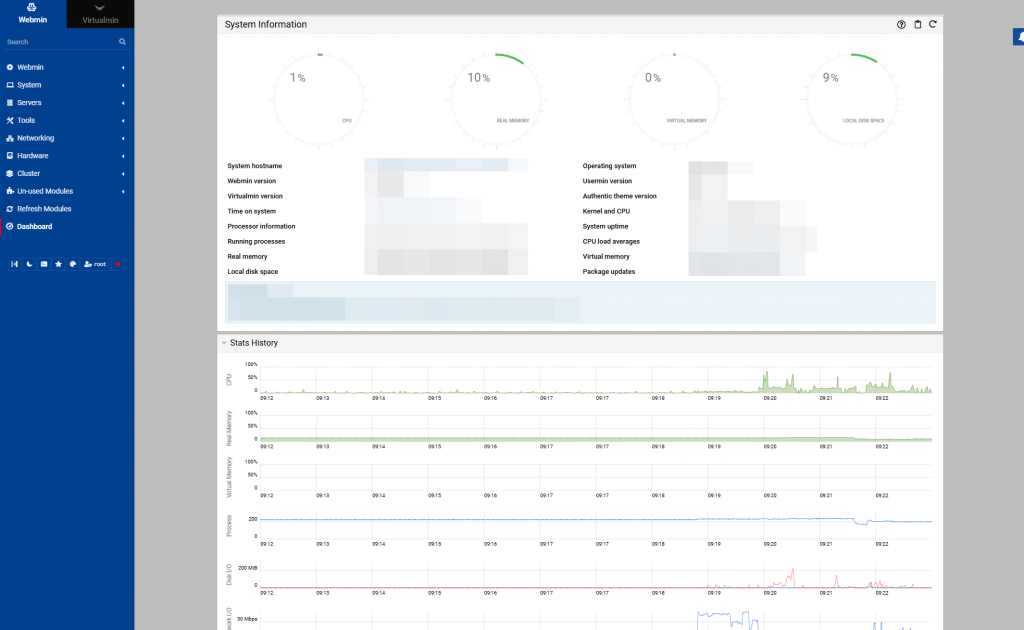This screenshot has height=630, width=1024.
Task: Open the Package updates link
Action: pos(608,271)
